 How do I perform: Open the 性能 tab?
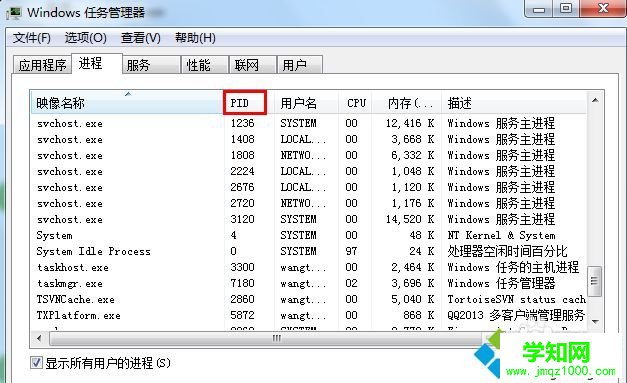tap(204, 65)
